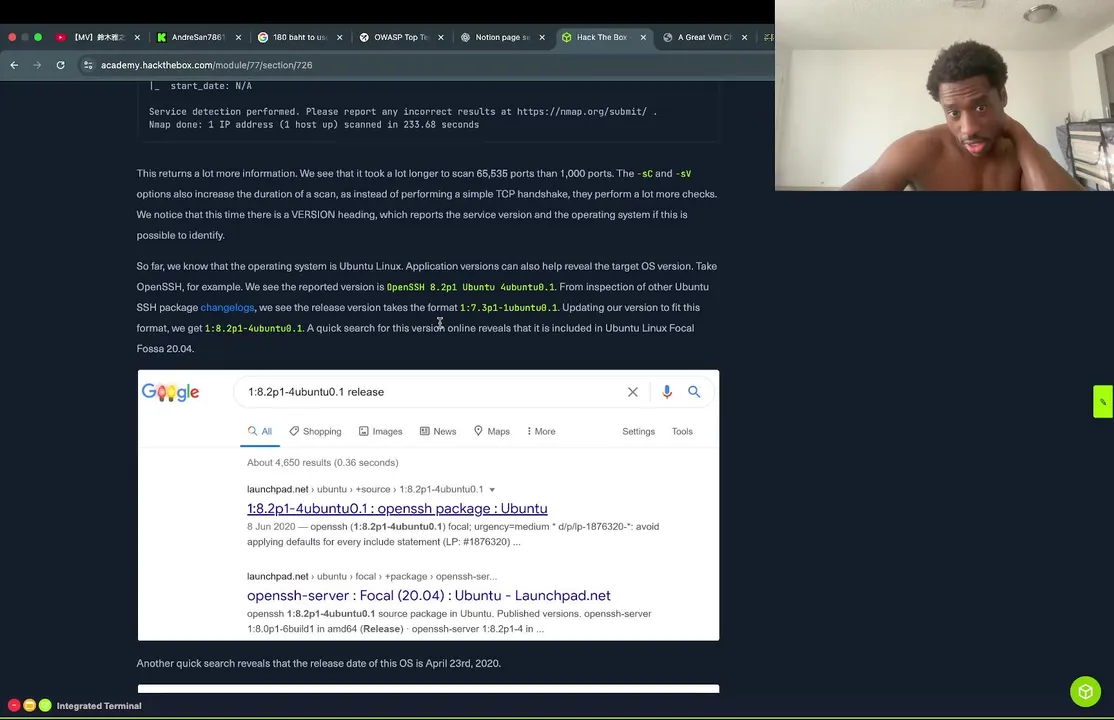
Task: Click the Hack The Box cube favicon
Action: (566, 37)
